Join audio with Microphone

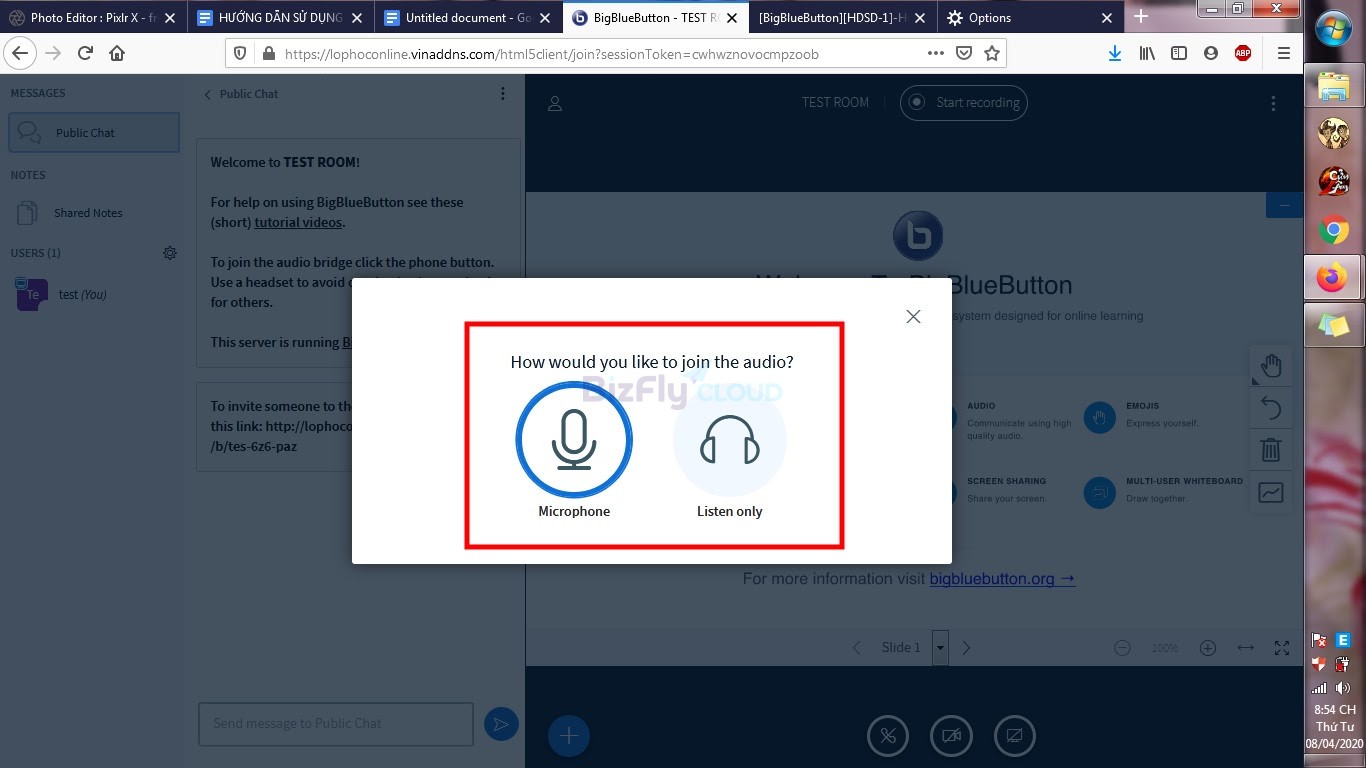click(x=574, y=440)
